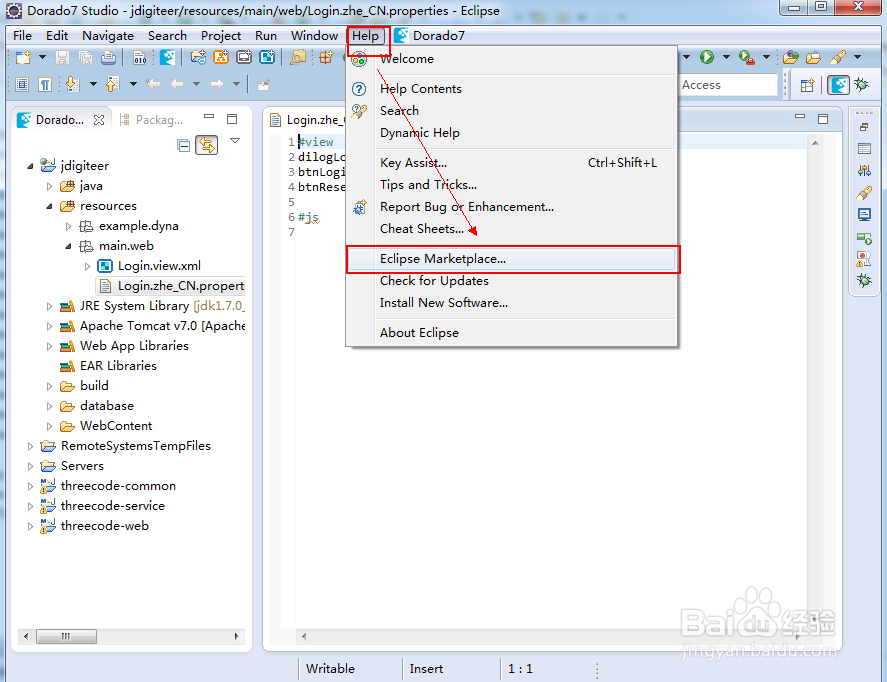This screenshot has height=682, width=887.
Task: Click the binary 010 file toolbar icon
Action: point(140,57)
